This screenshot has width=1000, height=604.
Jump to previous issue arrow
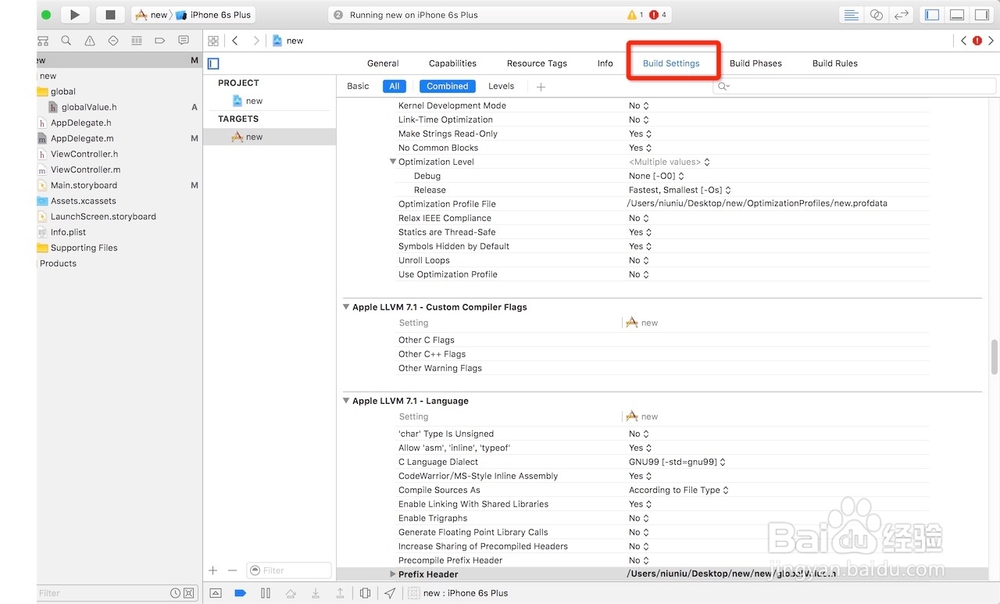(964, 40)
